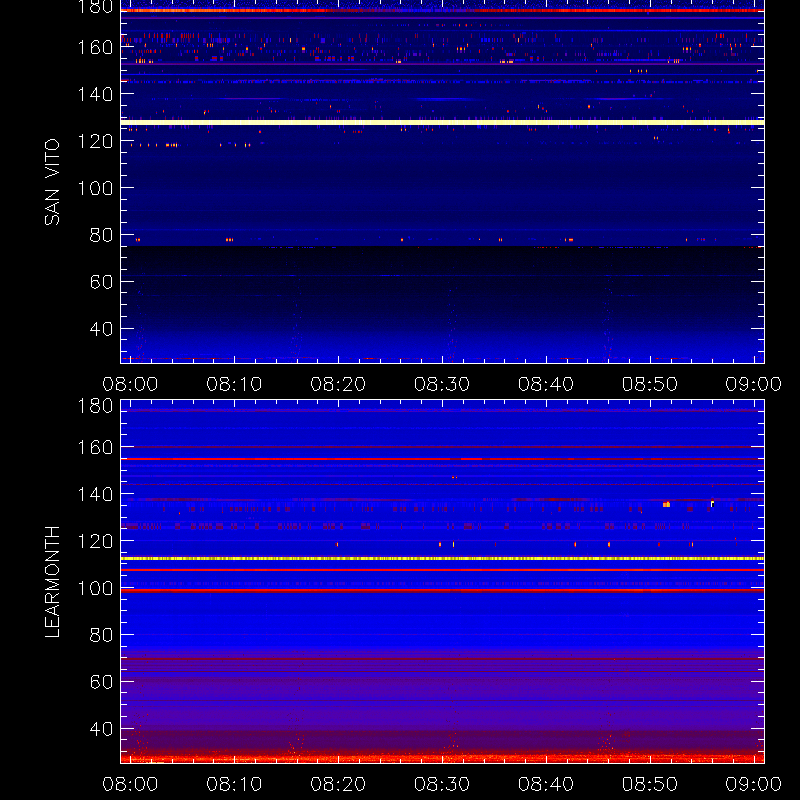Click the 08:40 time label under SAN VITO plot
Viewport: 800px width, 800px height.
click(546, 384)
